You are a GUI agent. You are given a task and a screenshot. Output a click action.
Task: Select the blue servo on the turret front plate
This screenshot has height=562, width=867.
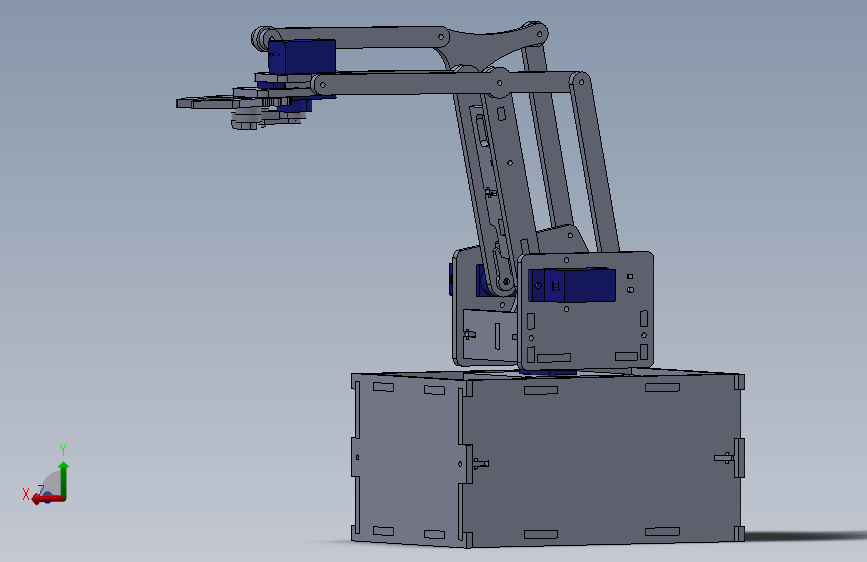tap(572, 285)
